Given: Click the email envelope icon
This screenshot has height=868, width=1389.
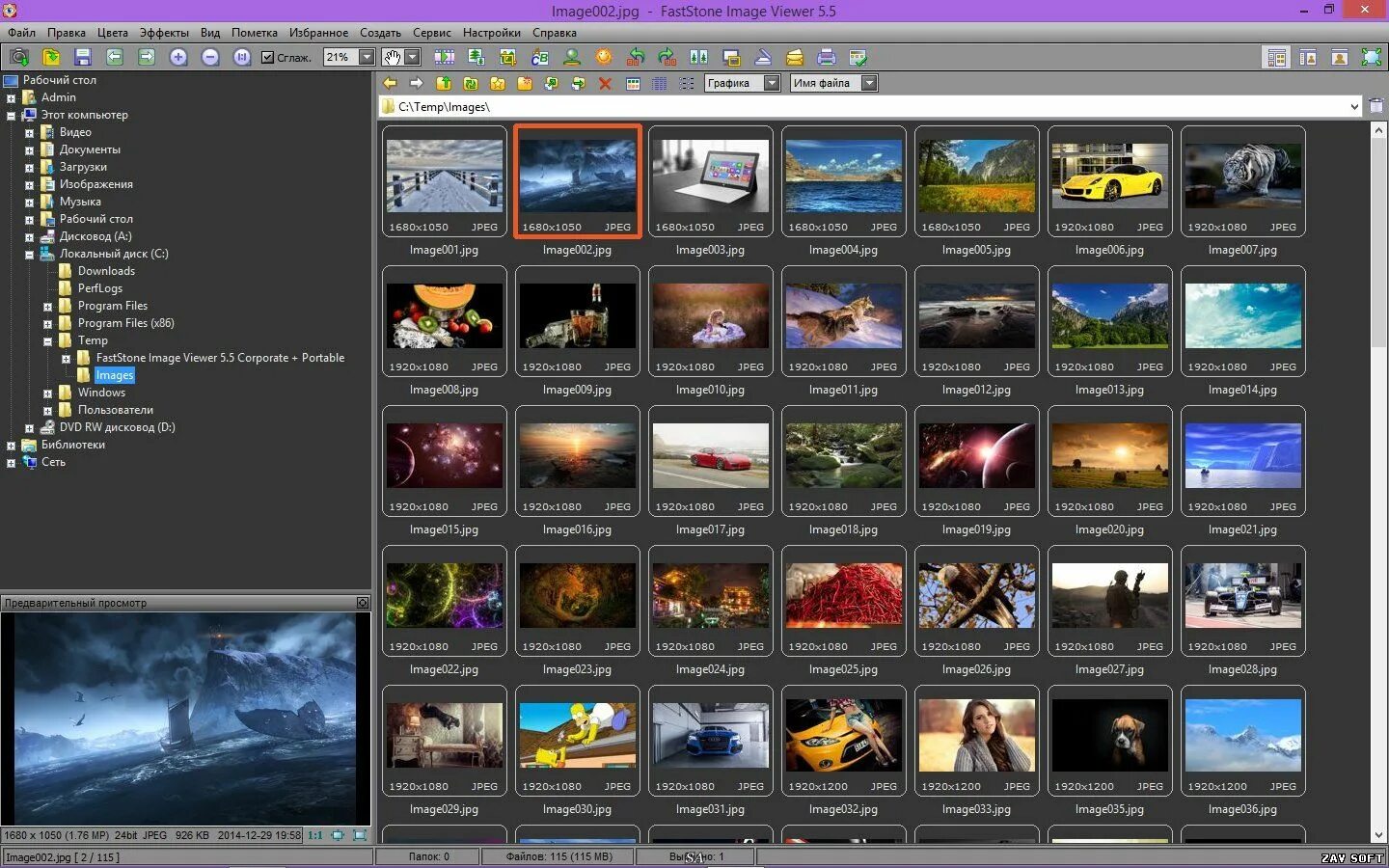Looking at the screenshot, I should 794,58.
